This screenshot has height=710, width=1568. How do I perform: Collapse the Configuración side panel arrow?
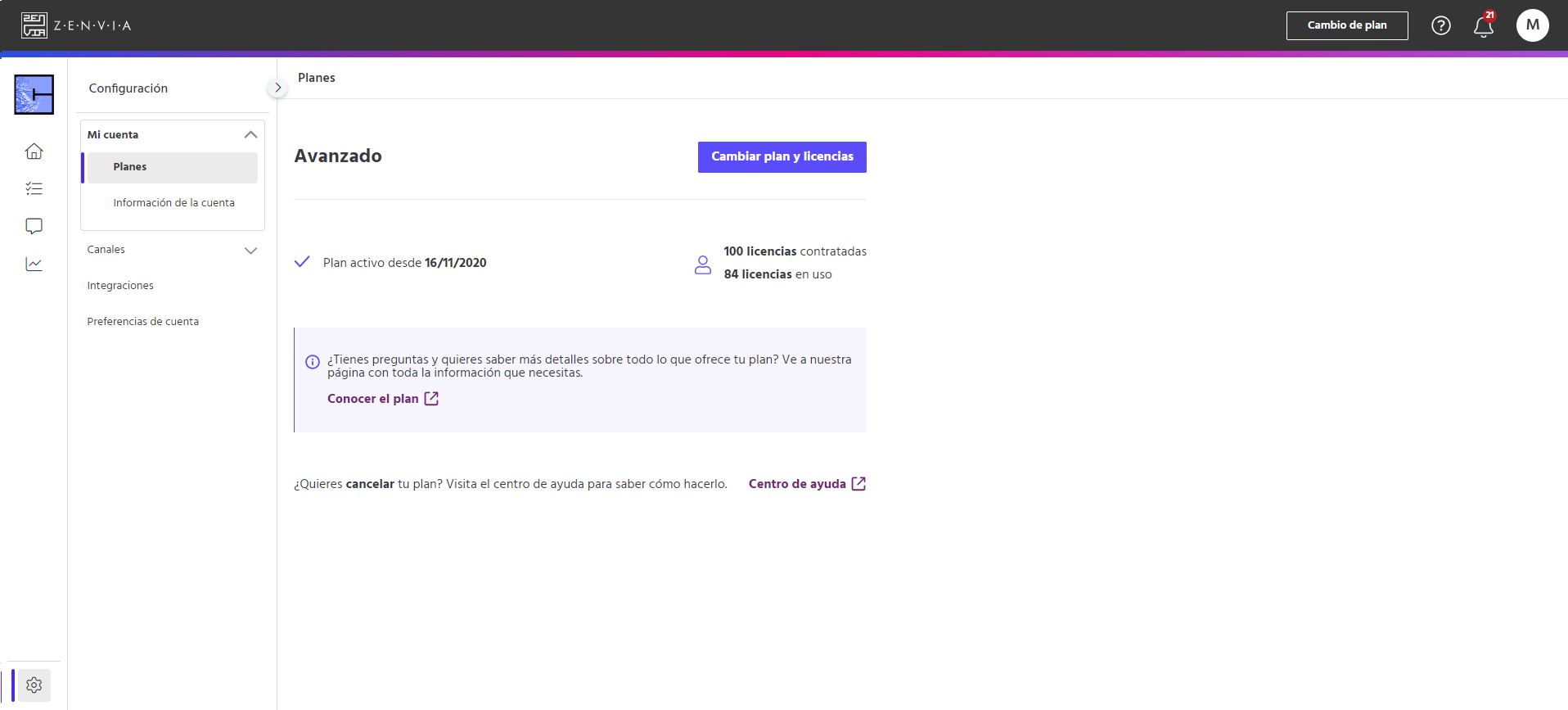(277, 88)
